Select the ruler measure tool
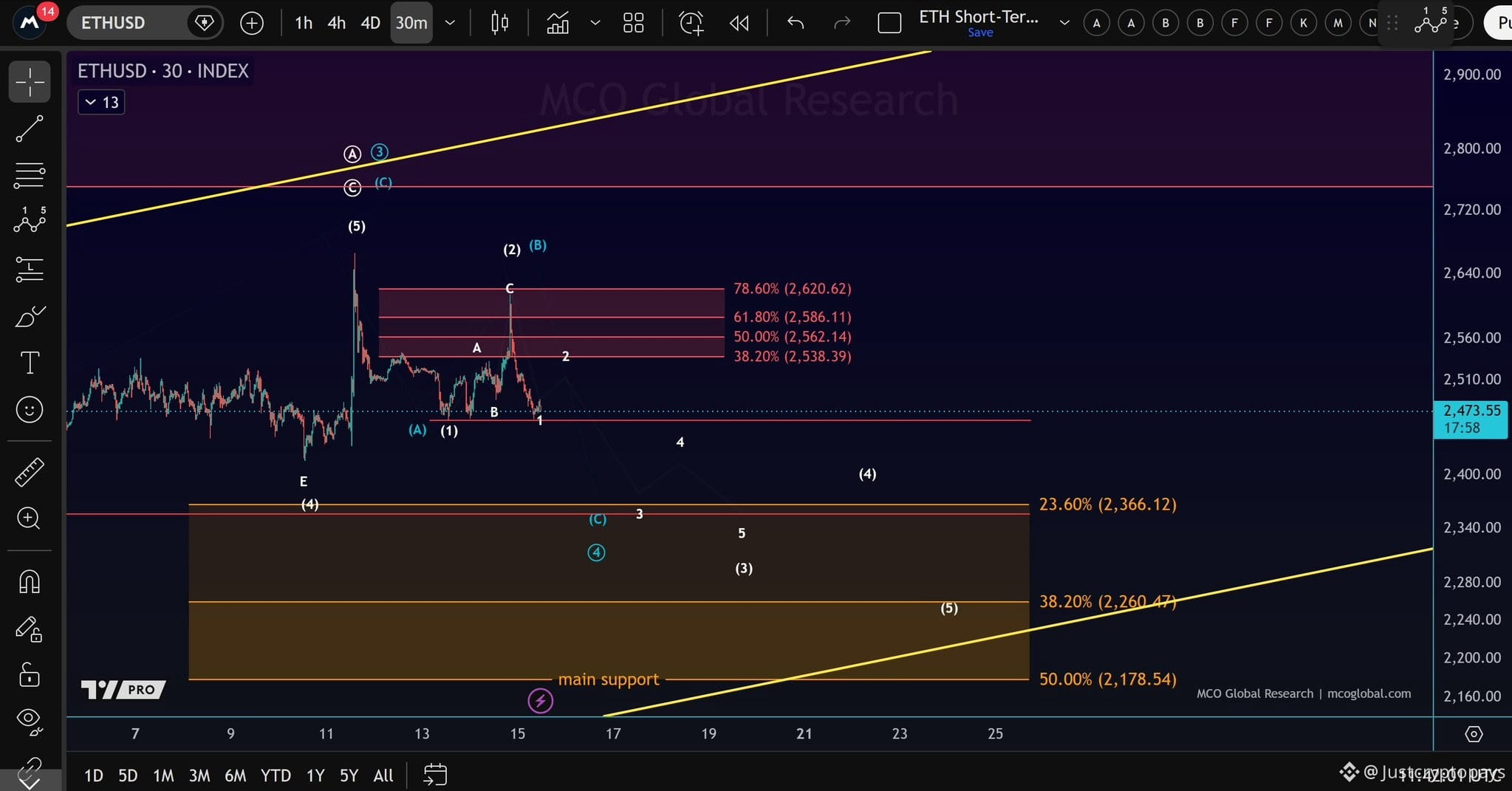This screenshot has height=791, width=1512. click(x=30, y=472)
